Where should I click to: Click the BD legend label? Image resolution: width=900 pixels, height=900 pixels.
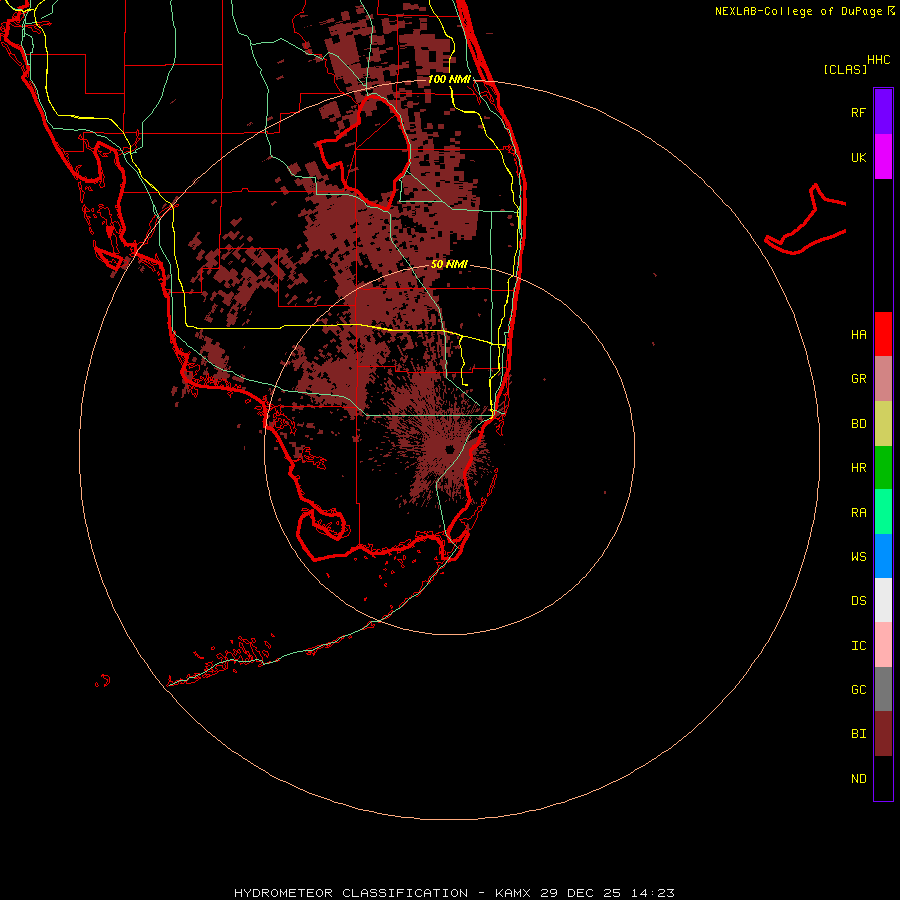(x=858, y=424)
